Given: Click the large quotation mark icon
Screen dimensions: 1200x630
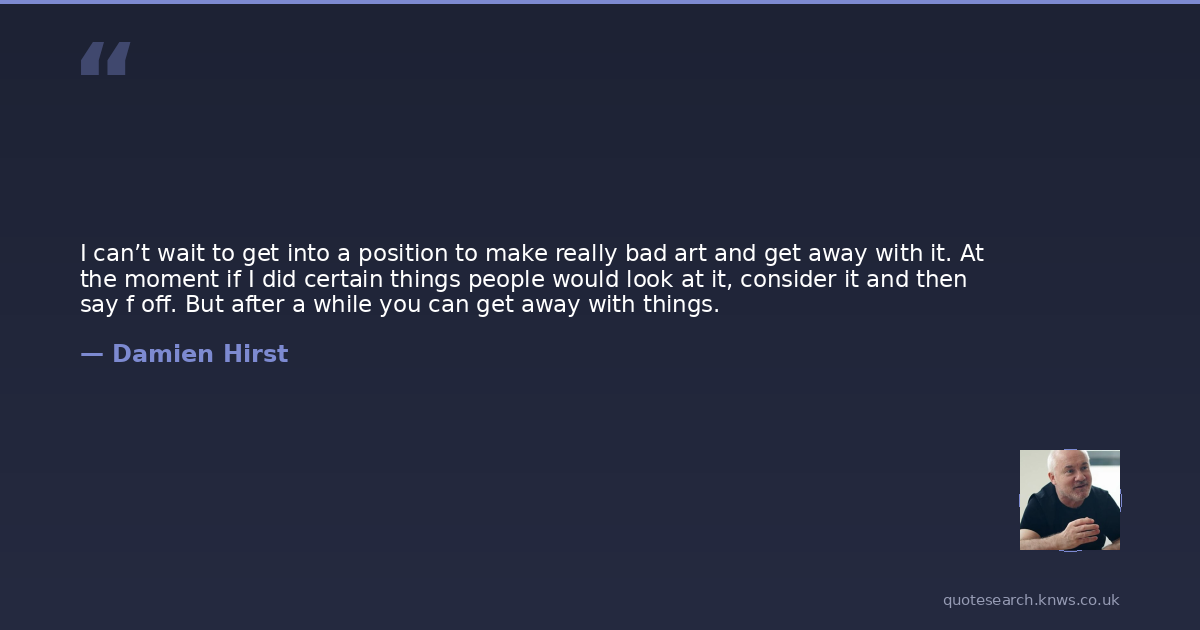Looking at the screenshot, I should [105, 58].
